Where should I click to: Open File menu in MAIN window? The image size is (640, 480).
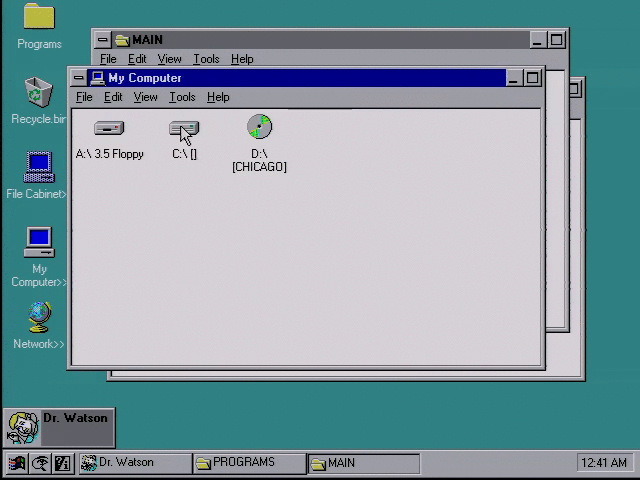[108, 59]
